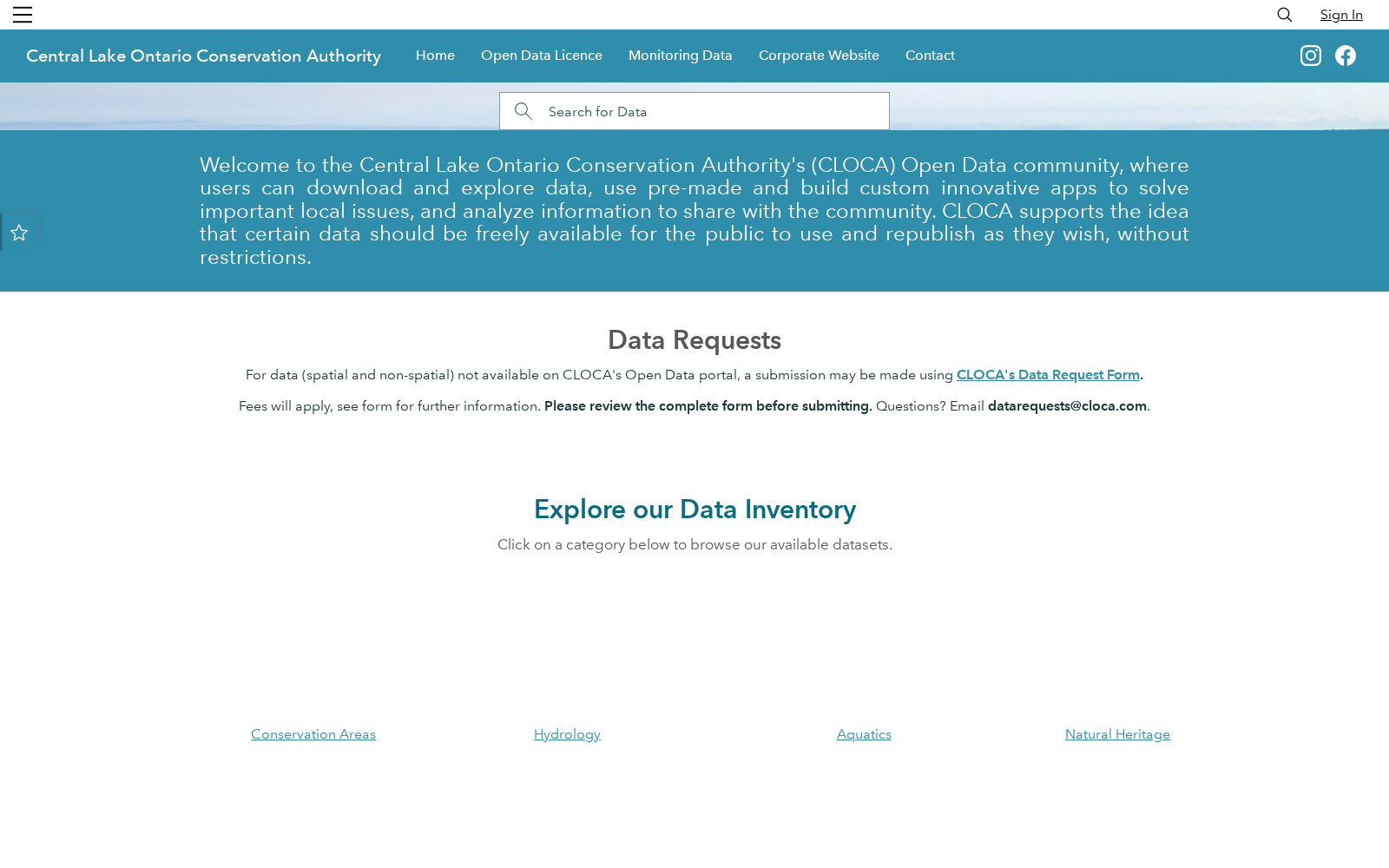The image size is (1389, 868).
Task: Click the datarequests@cloca.com email text
Action: coord(1067,406)
